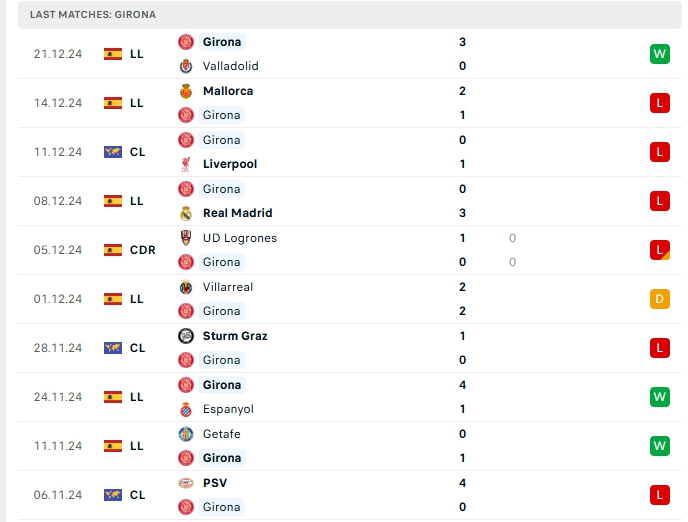Viewport: 688px width, 522px height.
Task: Click the CDR competition label on 05.12.24
Action: (x=143, y=250)
